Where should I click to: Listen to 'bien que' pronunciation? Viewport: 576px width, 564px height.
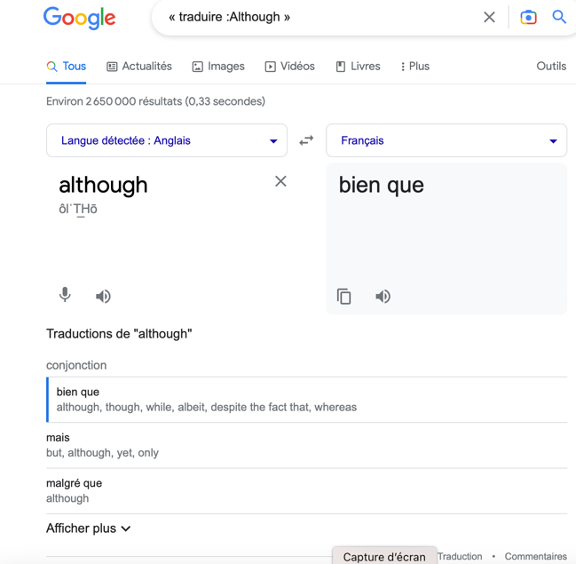(x=383, y=296)
